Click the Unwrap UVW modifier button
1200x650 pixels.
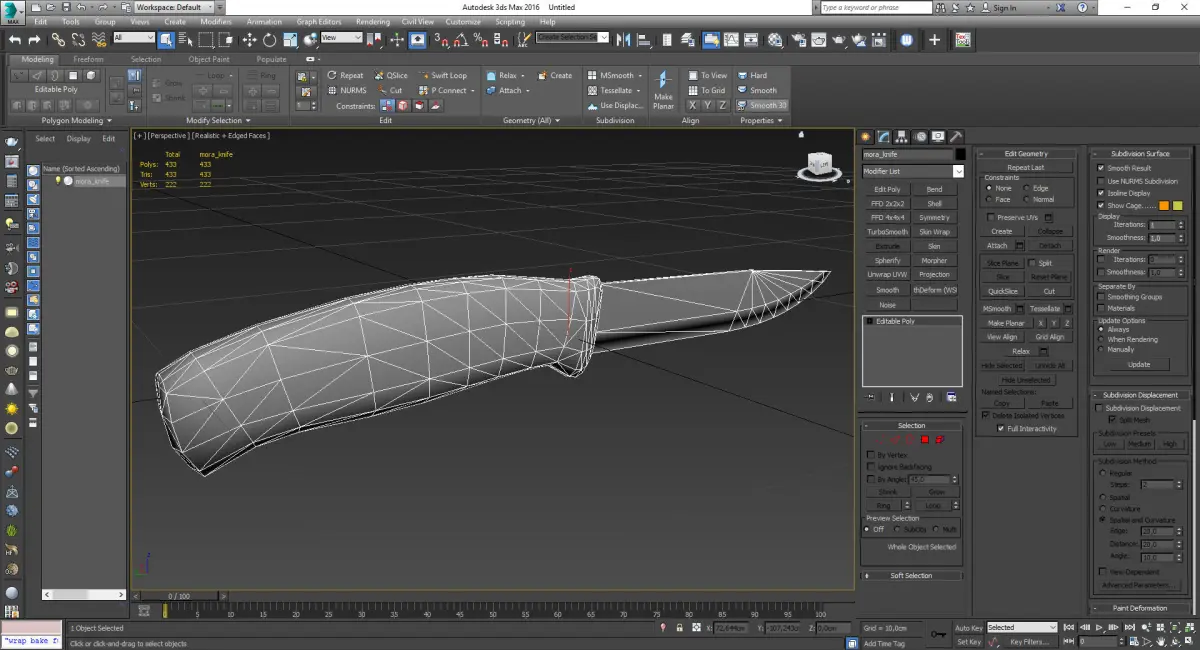point(887,275)
